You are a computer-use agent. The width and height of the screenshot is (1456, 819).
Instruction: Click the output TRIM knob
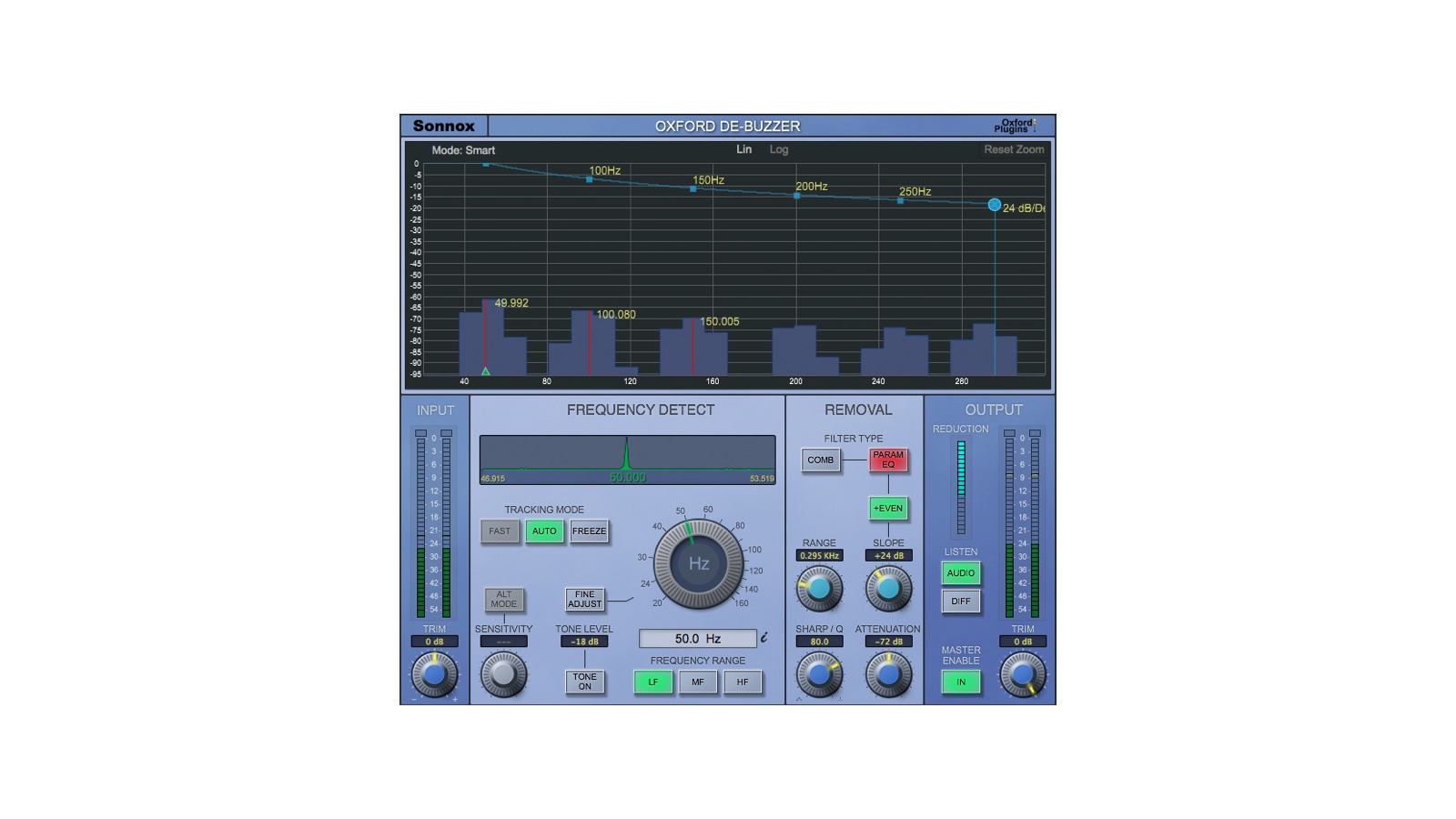click(x=1023, y=675)
